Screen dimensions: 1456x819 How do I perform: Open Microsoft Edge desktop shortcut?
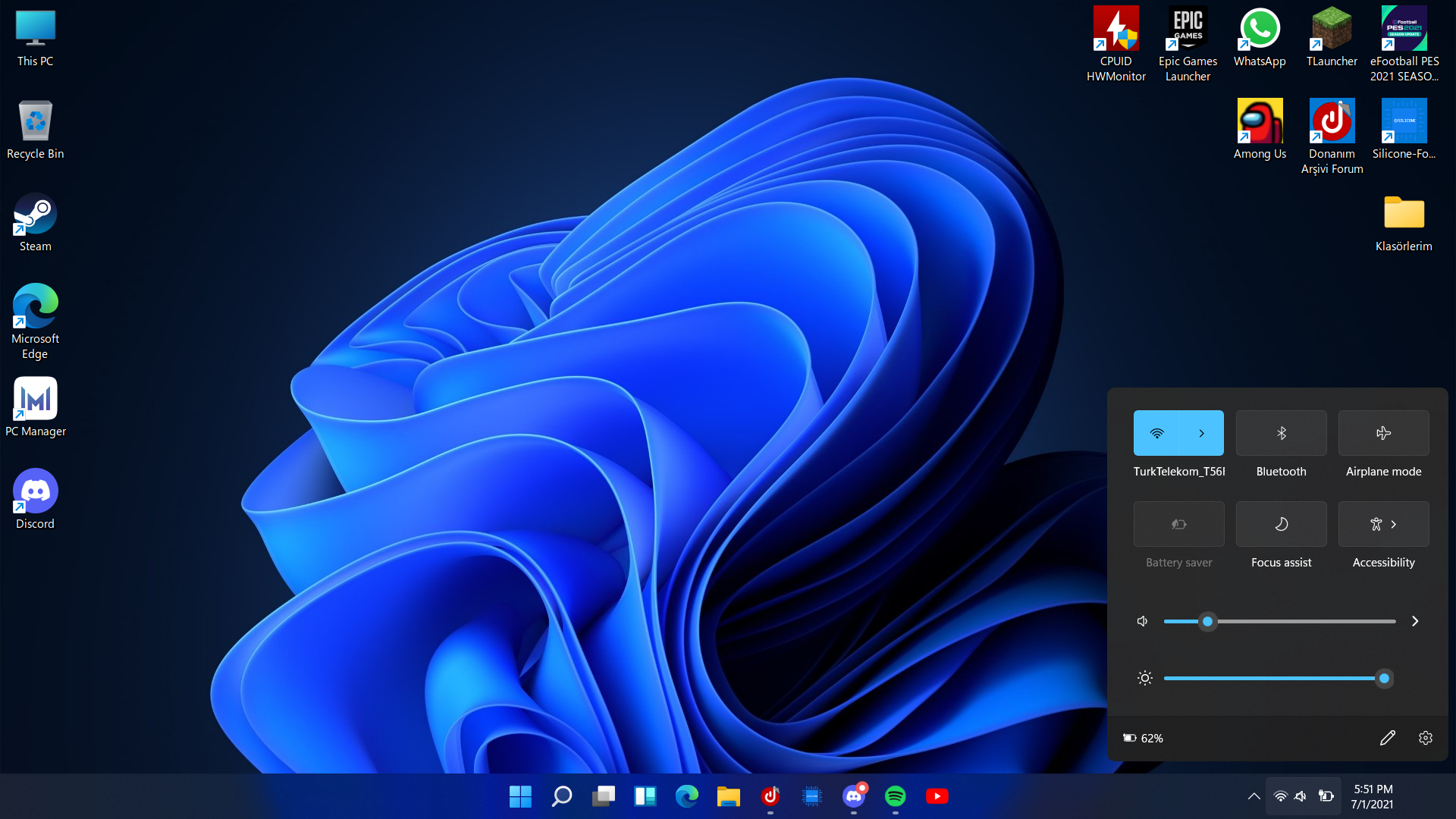[x=35, y=322]
